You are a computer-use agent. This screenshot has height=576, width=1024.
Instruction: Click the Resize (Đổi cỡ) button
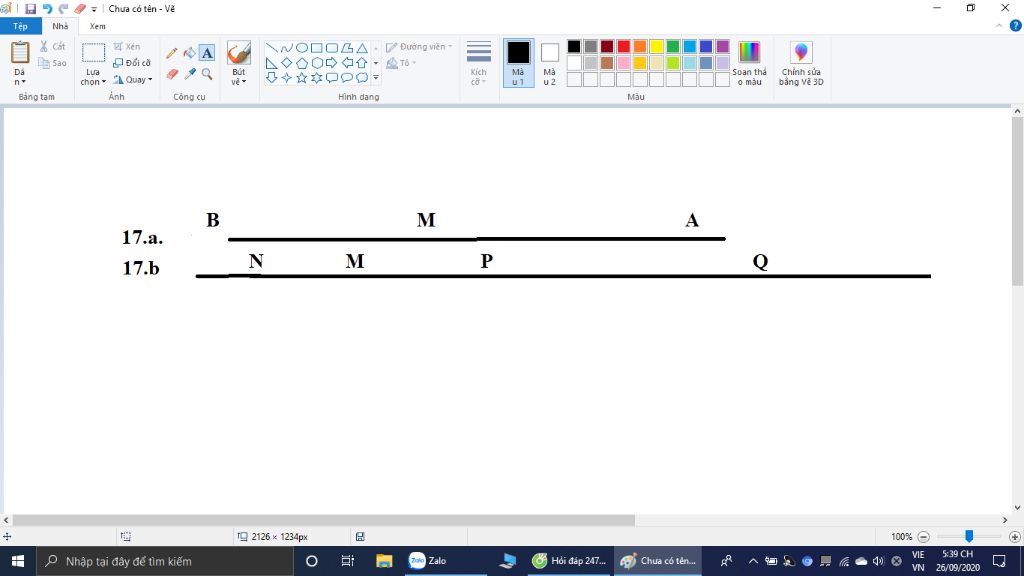132,63
